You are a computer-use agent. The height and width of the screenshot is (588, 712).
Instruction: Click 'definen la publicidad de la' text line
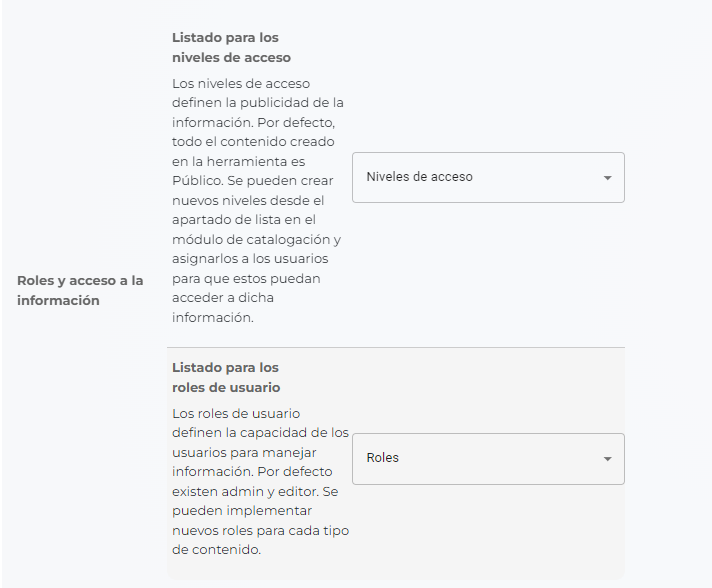pos(257,103)
